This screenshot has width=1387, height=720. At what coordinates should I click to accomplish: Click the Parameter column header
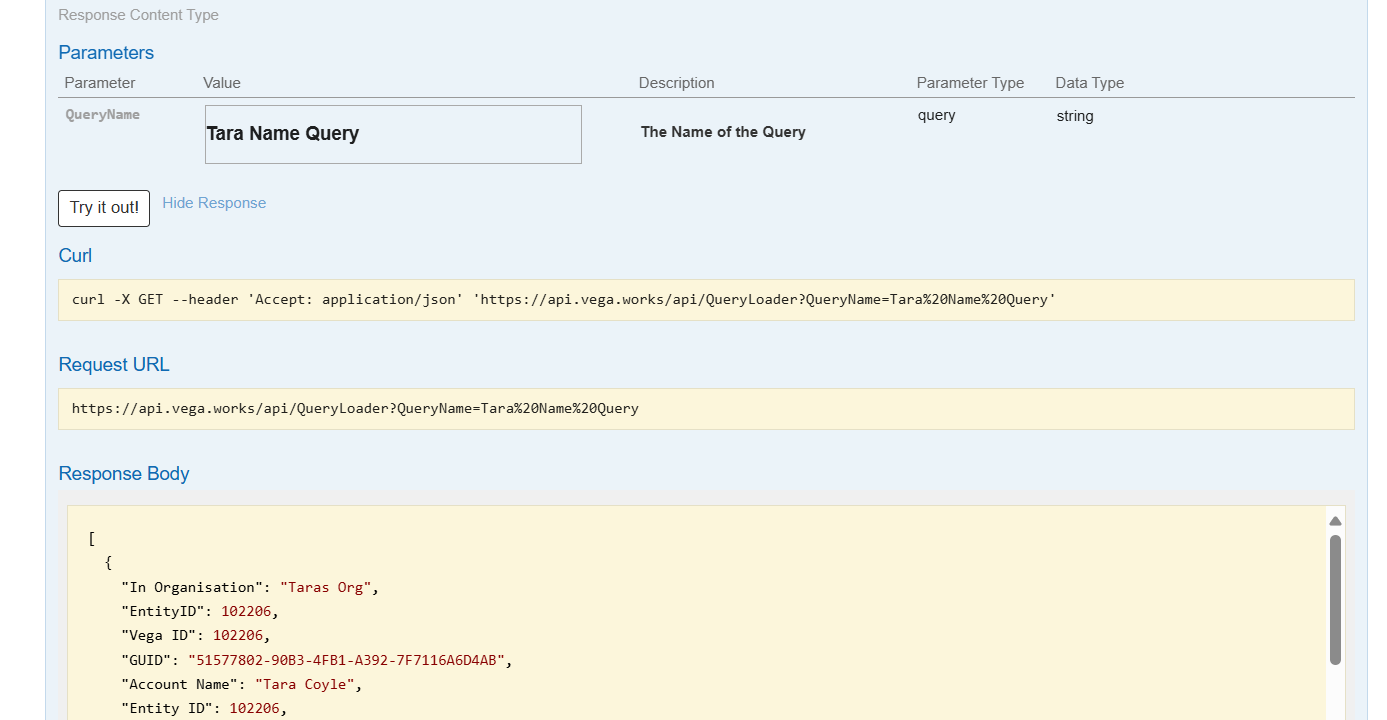pyautogui.click(x=100, y=83)
